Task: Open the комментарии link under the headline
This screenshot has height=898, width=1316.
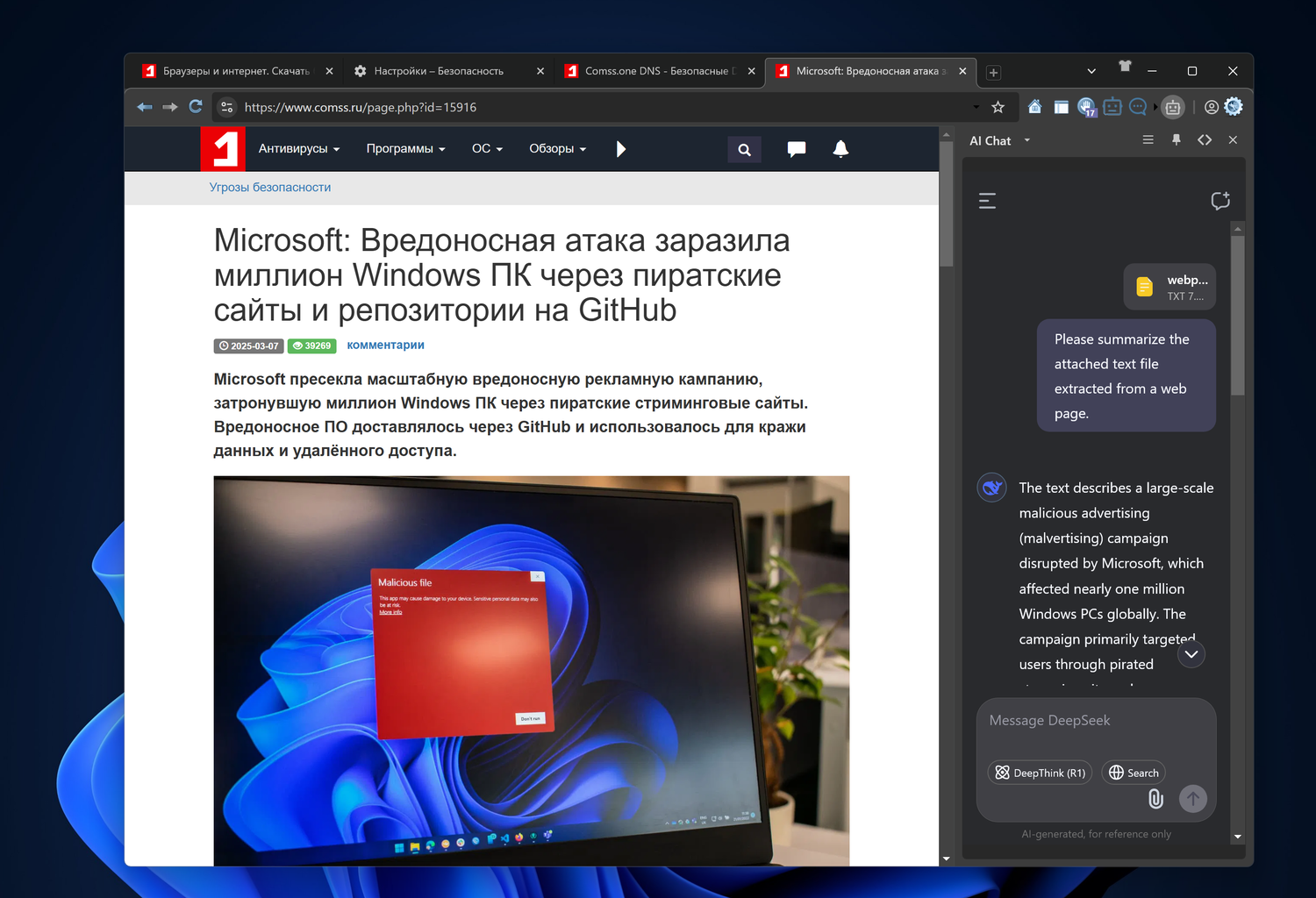Action: tap(385, 346)
